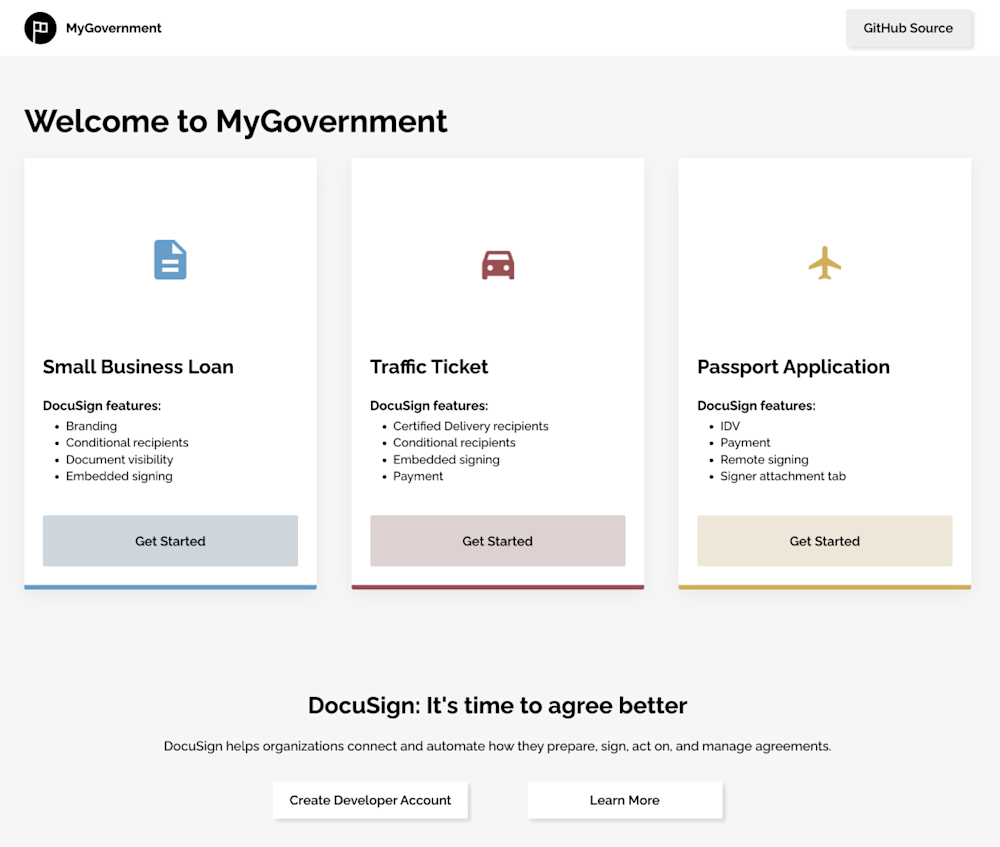The image size is (1000, 847).
Task: Click the Payment feature under Traffic Ticket
Action: pos(418,476)
